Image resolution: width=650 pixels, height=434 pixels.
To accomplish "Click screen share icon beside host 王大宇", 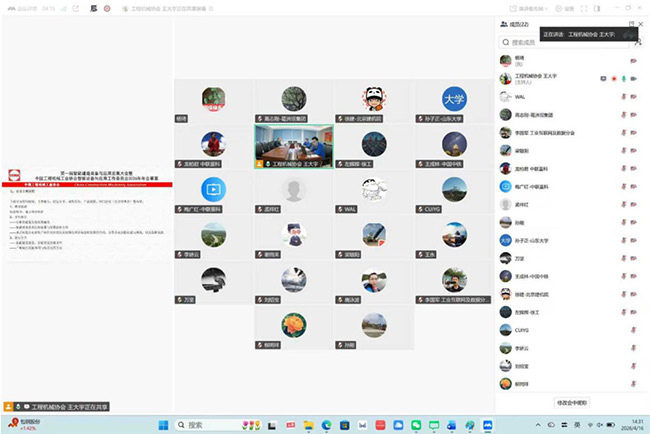I will [601, 78].
